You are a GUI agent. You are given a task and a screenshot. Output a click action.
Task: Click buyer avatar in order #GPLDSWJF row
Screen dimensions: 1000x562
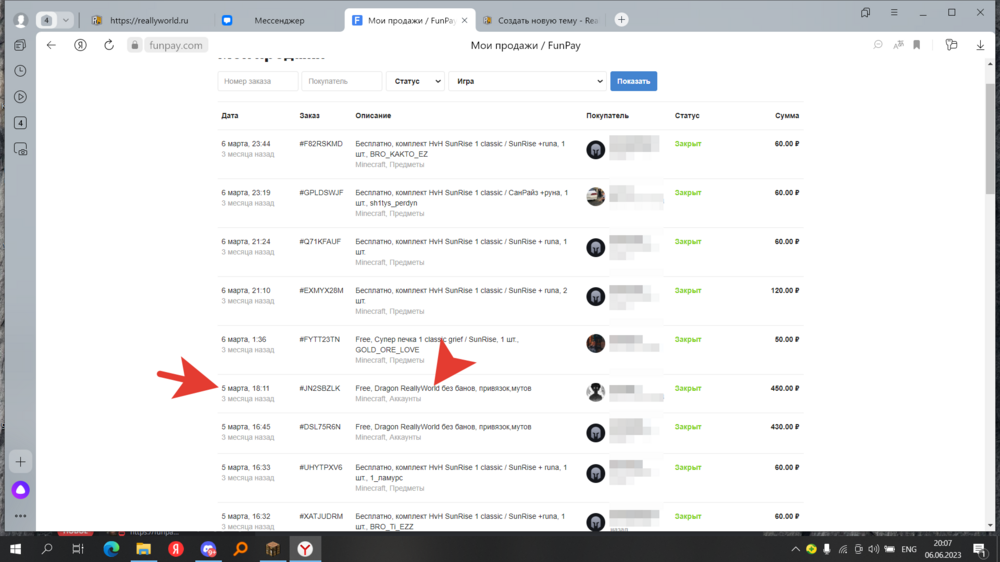tap(596, 196)
